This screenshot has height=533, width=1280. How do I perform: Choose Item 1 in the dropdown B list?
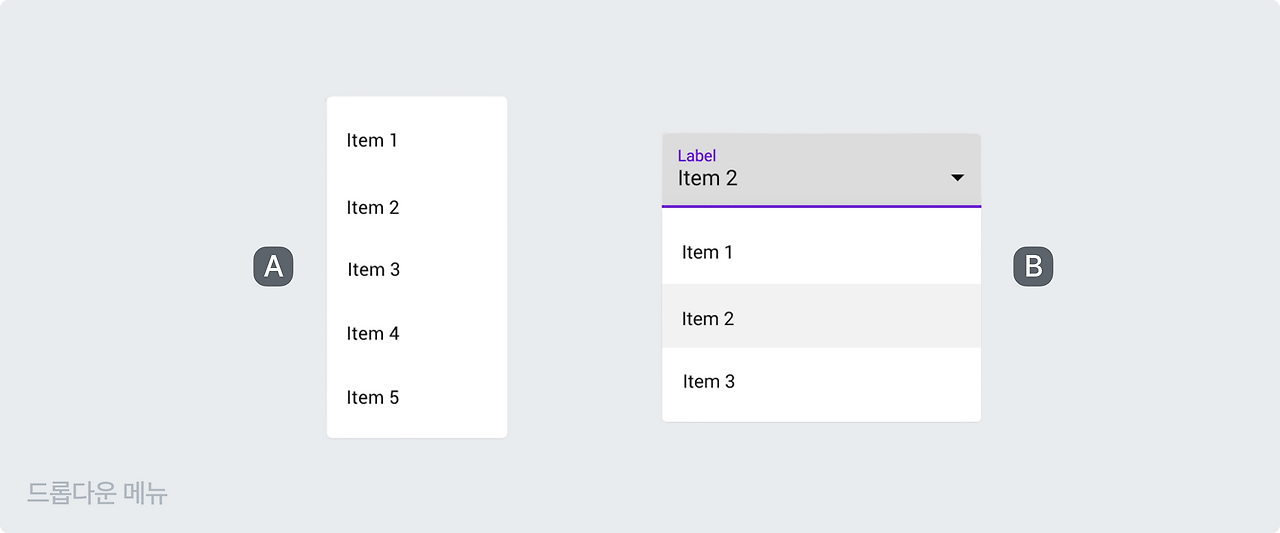point(708,253)
